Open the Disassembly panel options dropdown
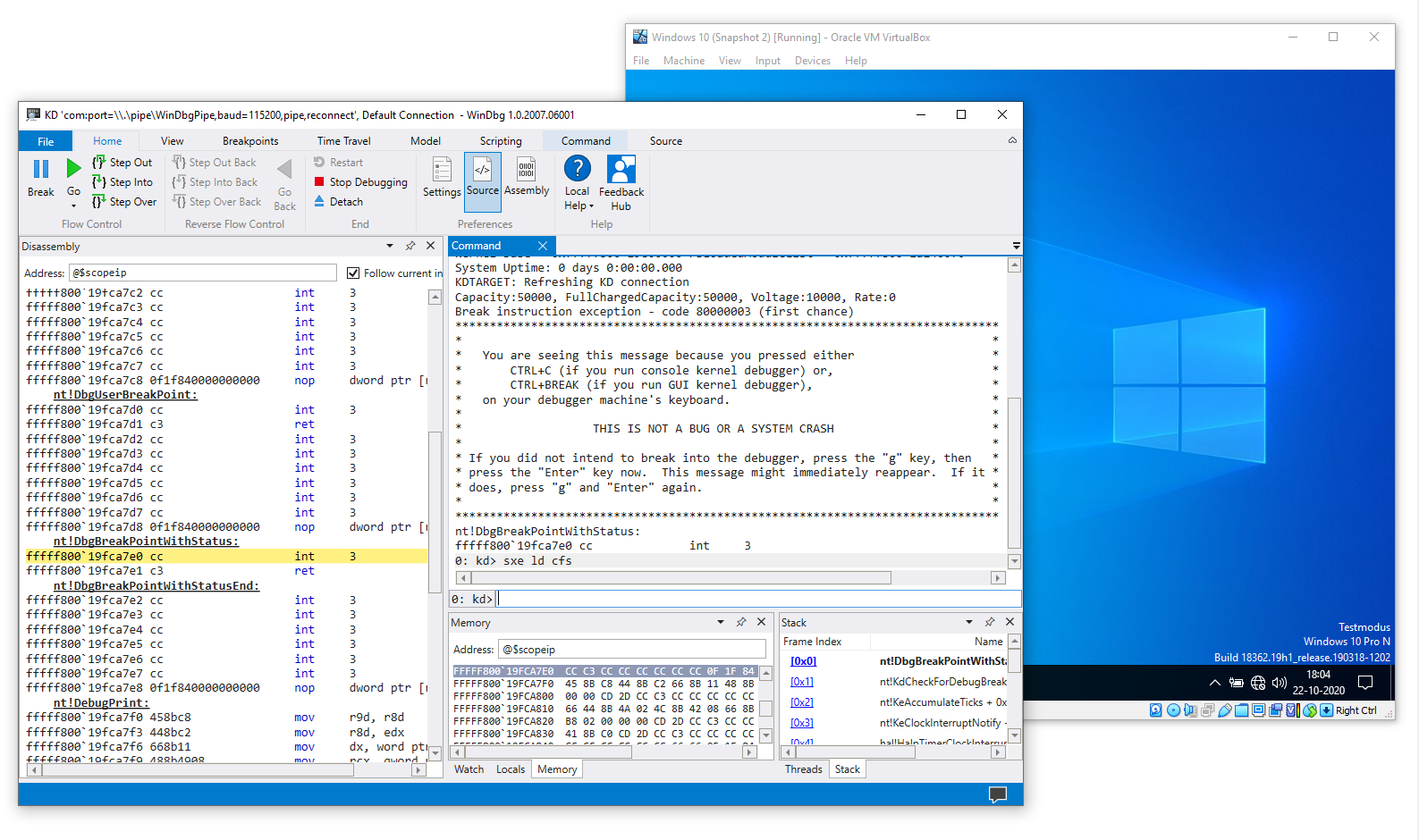Image resolution: width=1419 pixels, height=840 pixels. [x=390, y=246]
